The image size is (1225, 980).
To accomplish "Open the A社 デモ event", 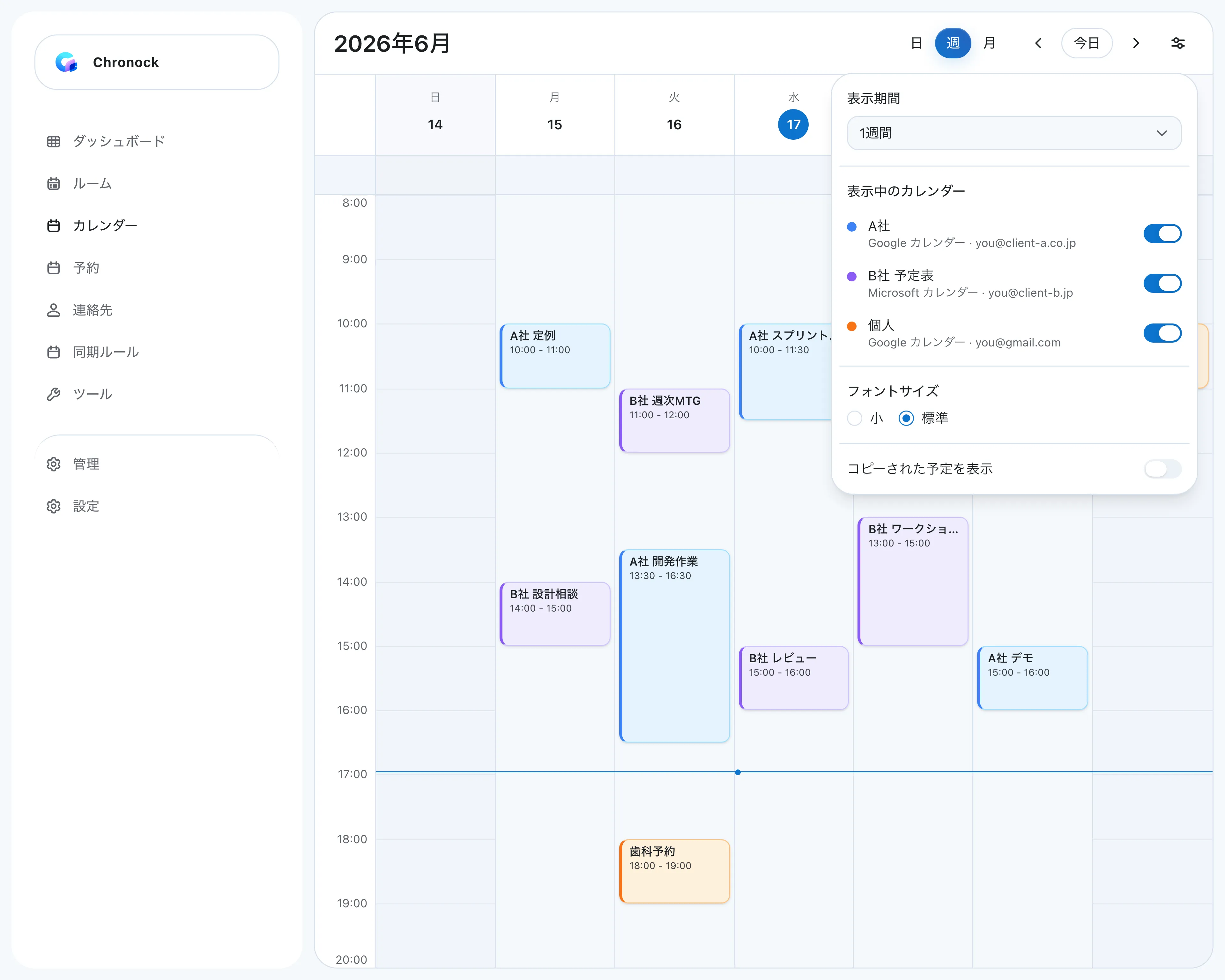I will click(x=1032, y=678).
